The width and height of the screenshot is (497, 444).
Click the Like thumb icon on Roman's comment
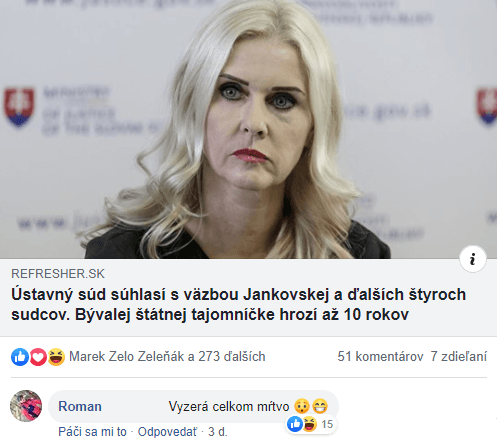tap(295, 424)
